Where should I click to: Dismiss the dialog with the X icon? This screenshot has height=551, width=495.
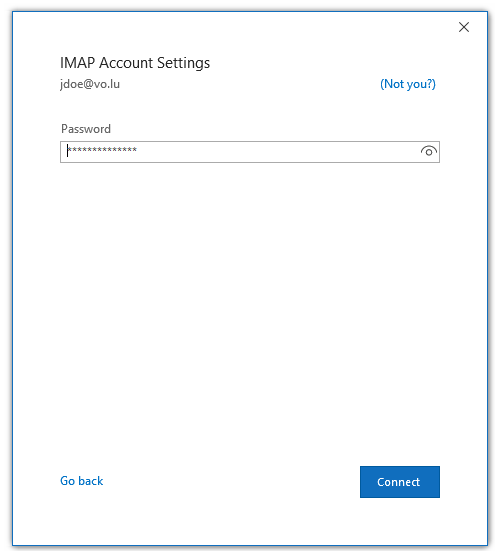[464, 27]
